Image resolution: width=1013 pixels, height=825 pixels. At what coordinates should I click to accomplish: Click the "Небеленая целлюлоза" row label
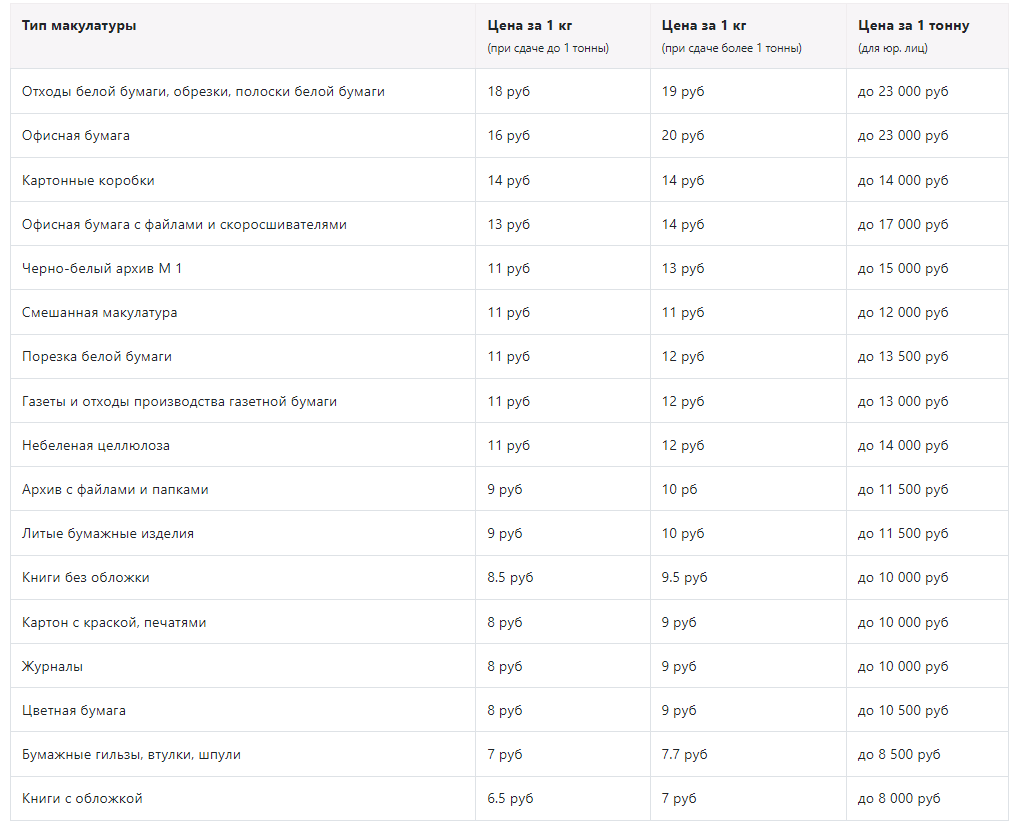pyautogui.click(x=96, y=445)
